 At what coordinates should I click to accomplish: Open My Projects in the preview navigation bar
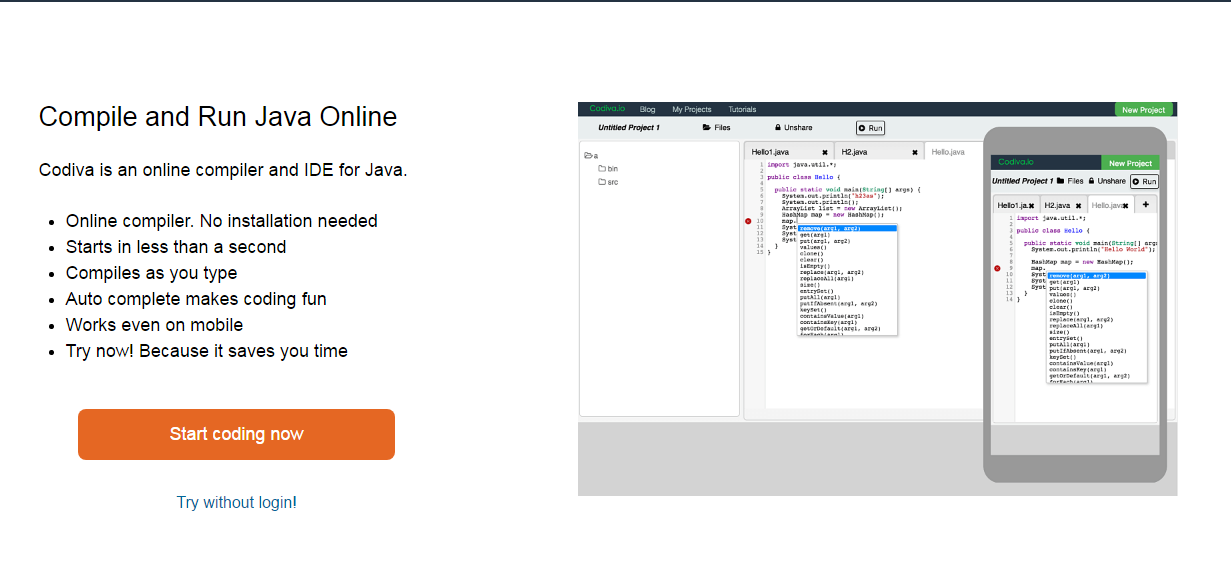[691, 110]
